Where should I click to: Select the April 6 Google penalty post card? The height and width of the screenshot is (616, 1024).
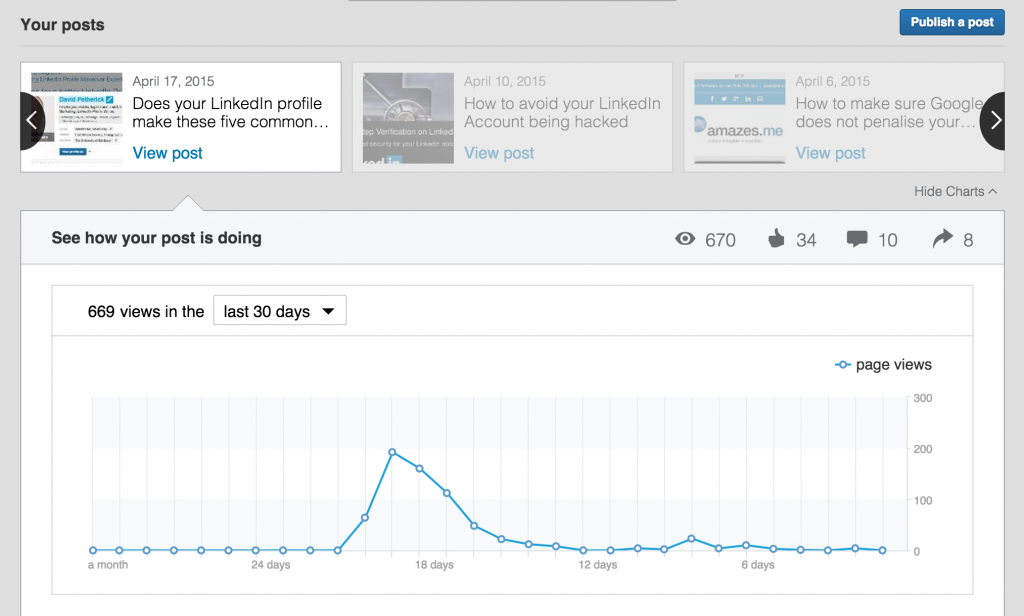pos(843,117)
